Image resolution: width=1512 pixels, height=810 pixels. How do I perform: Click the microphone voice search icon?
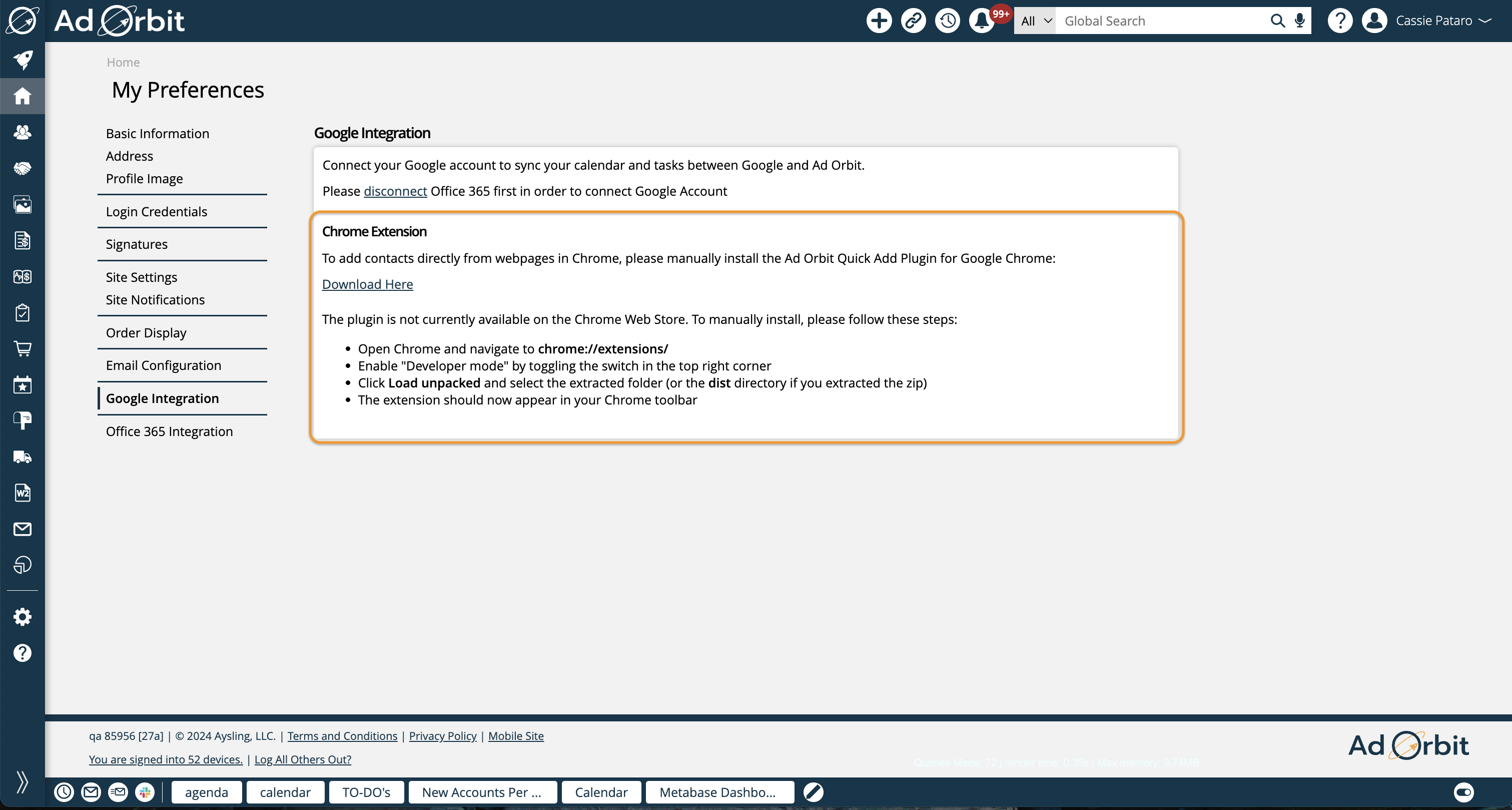(1299, 21)
